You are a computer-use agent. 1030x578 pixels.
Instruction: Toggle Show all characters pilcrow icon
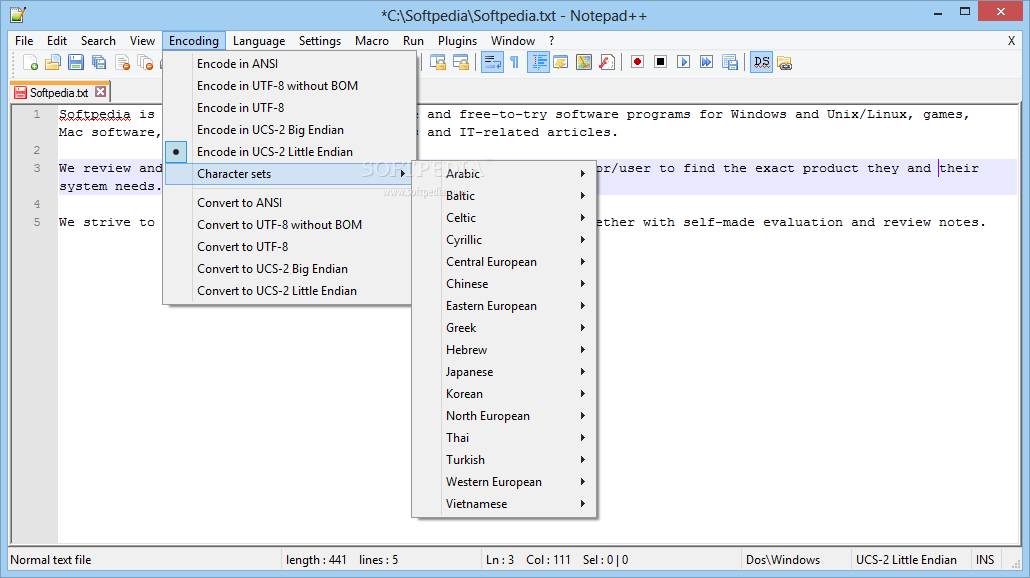point(514,62)
